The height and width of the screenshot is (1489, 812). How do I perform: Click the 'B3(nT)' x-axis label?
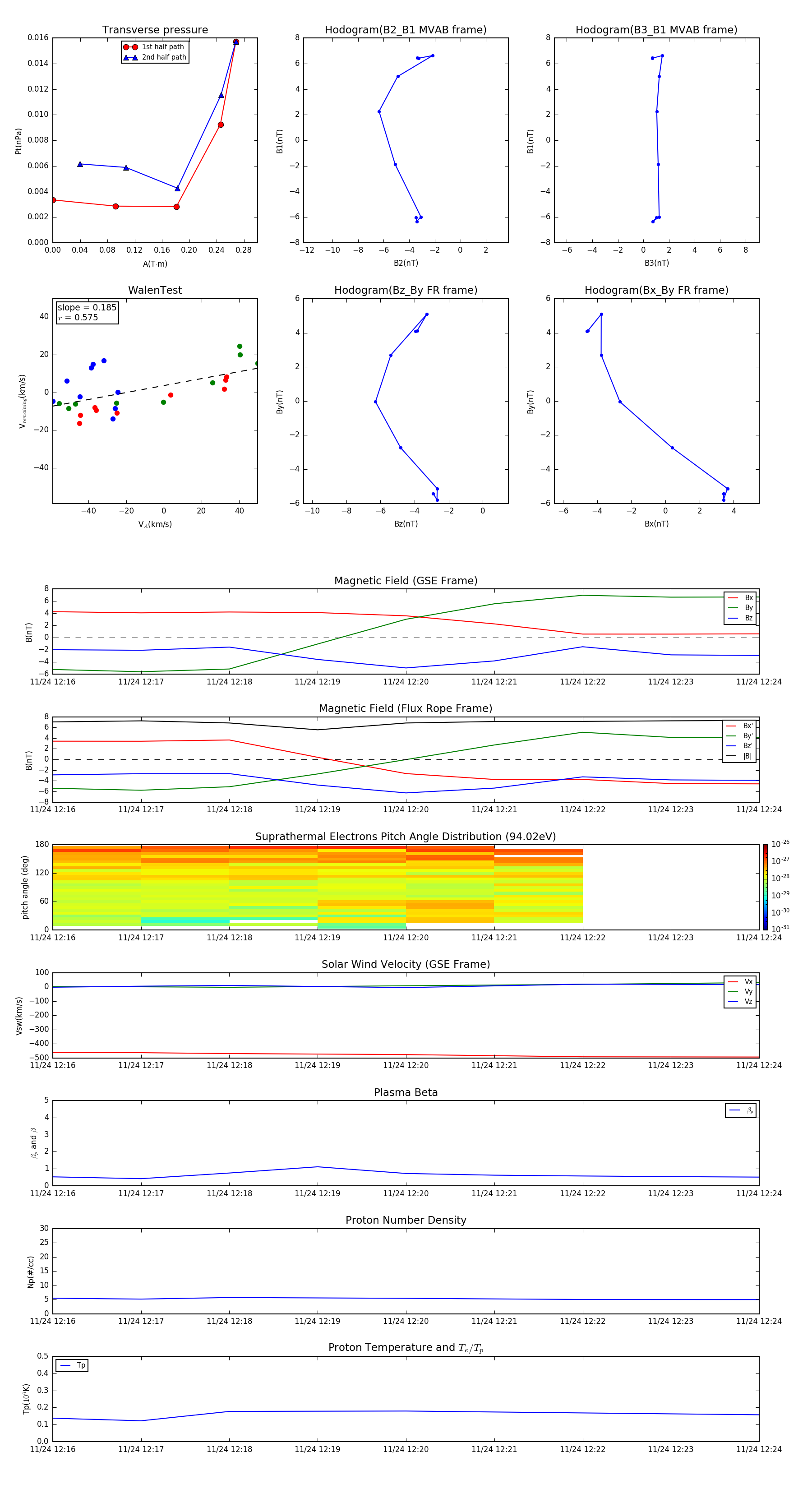coord(656,263)
